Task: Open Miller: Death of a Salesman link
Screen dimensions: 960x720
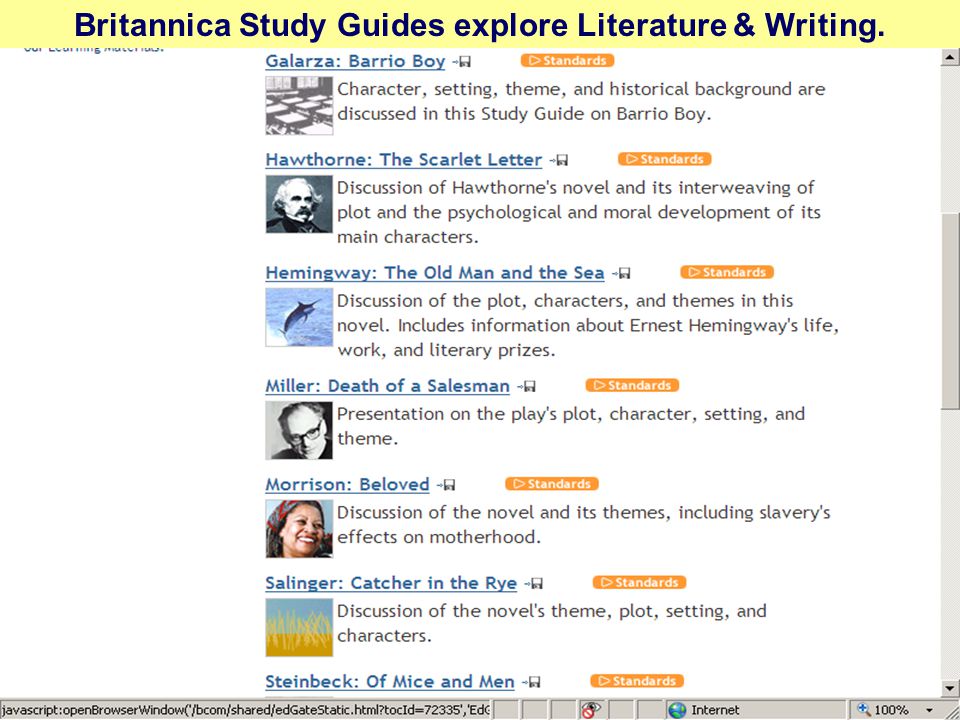Action: click(387, 386)
